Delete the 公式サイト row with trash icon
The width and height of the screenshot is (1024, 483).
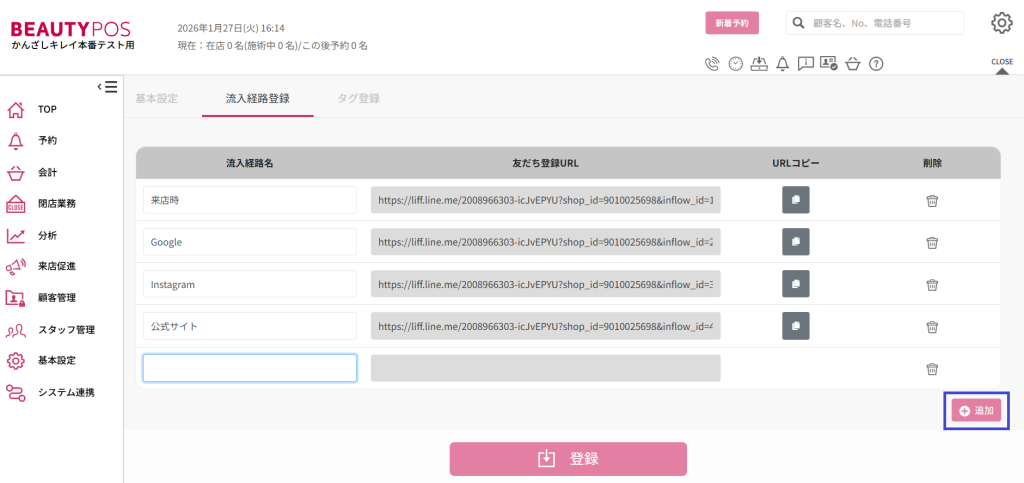(932, 326)
